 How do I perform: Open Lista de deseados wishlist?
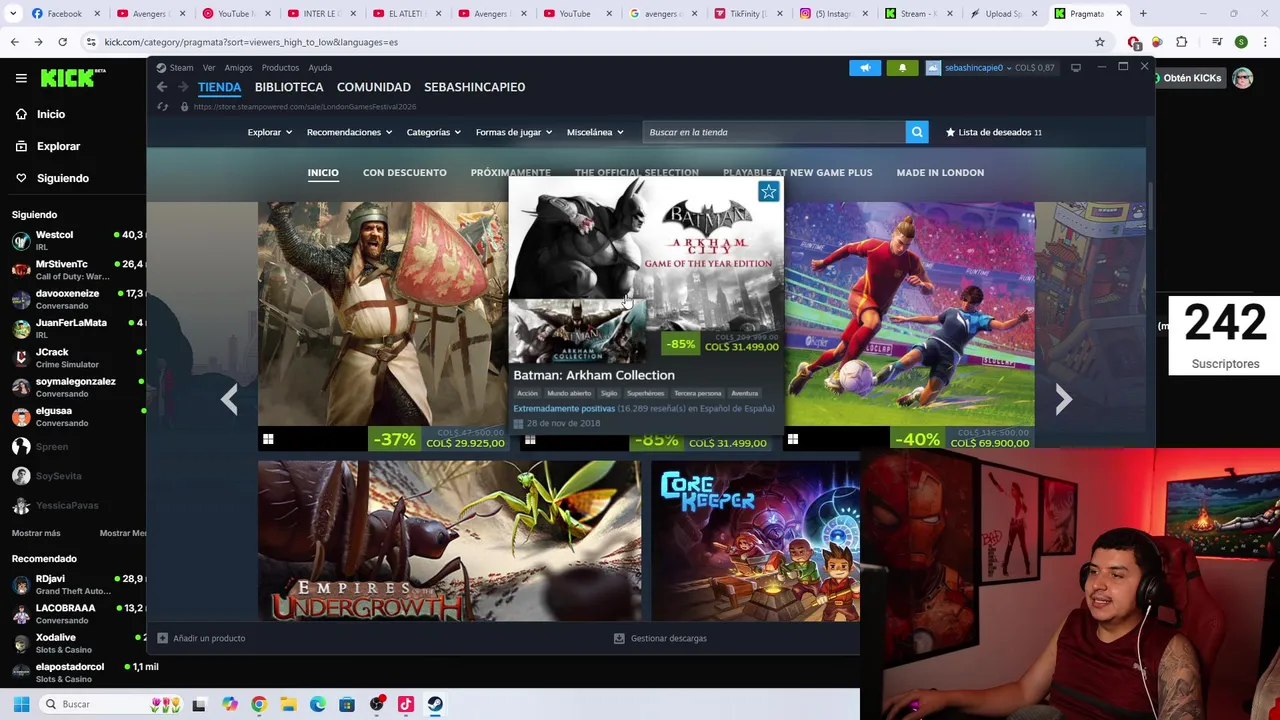994,132
